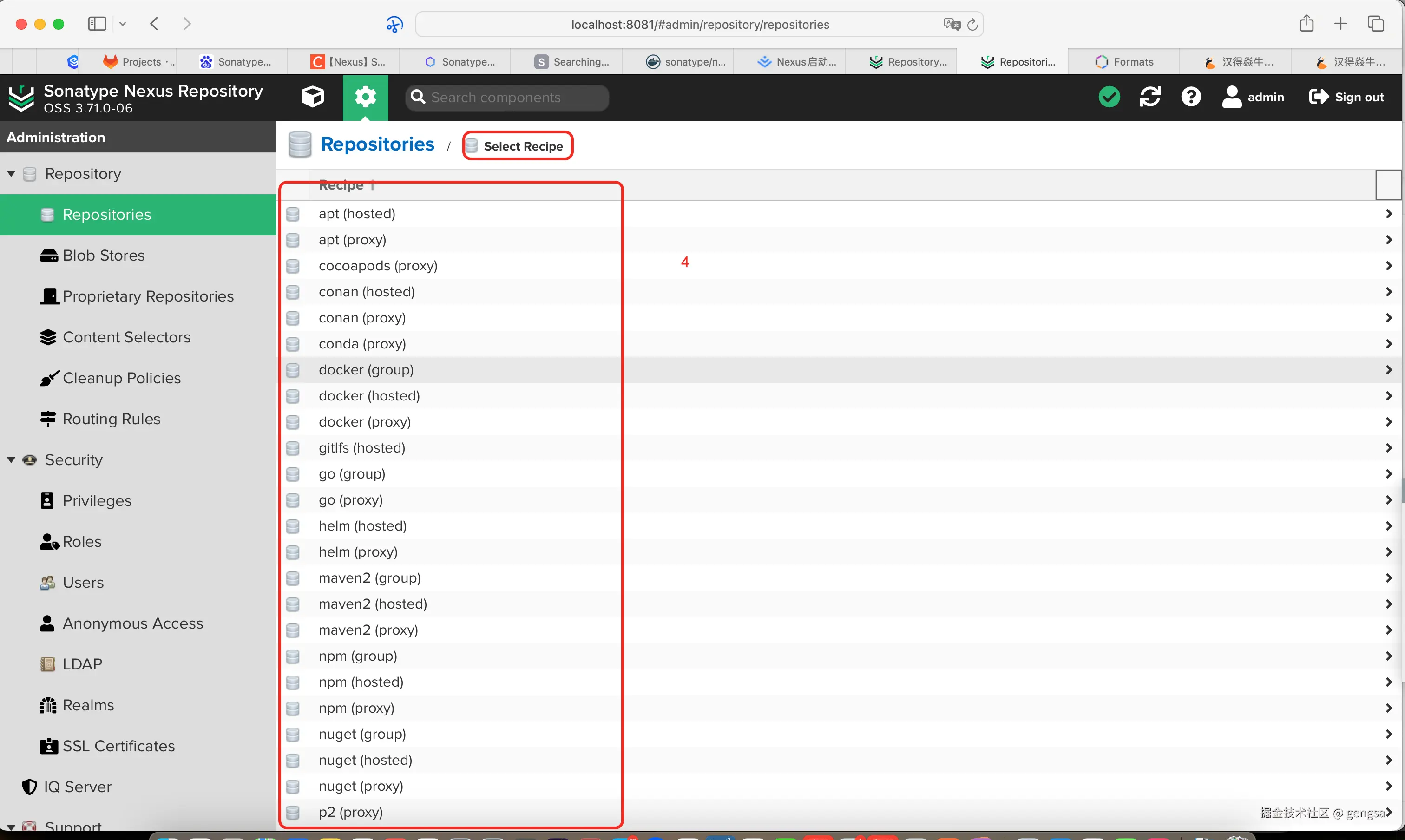Click the Refresh icon in the header
This screenshot has width=1405, height=840.
click(1150, 97)
